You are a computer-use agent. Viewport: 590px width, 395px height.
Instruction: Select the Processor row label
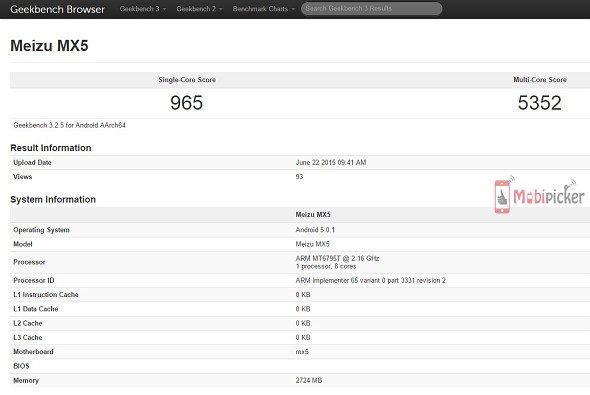[29, 262]
